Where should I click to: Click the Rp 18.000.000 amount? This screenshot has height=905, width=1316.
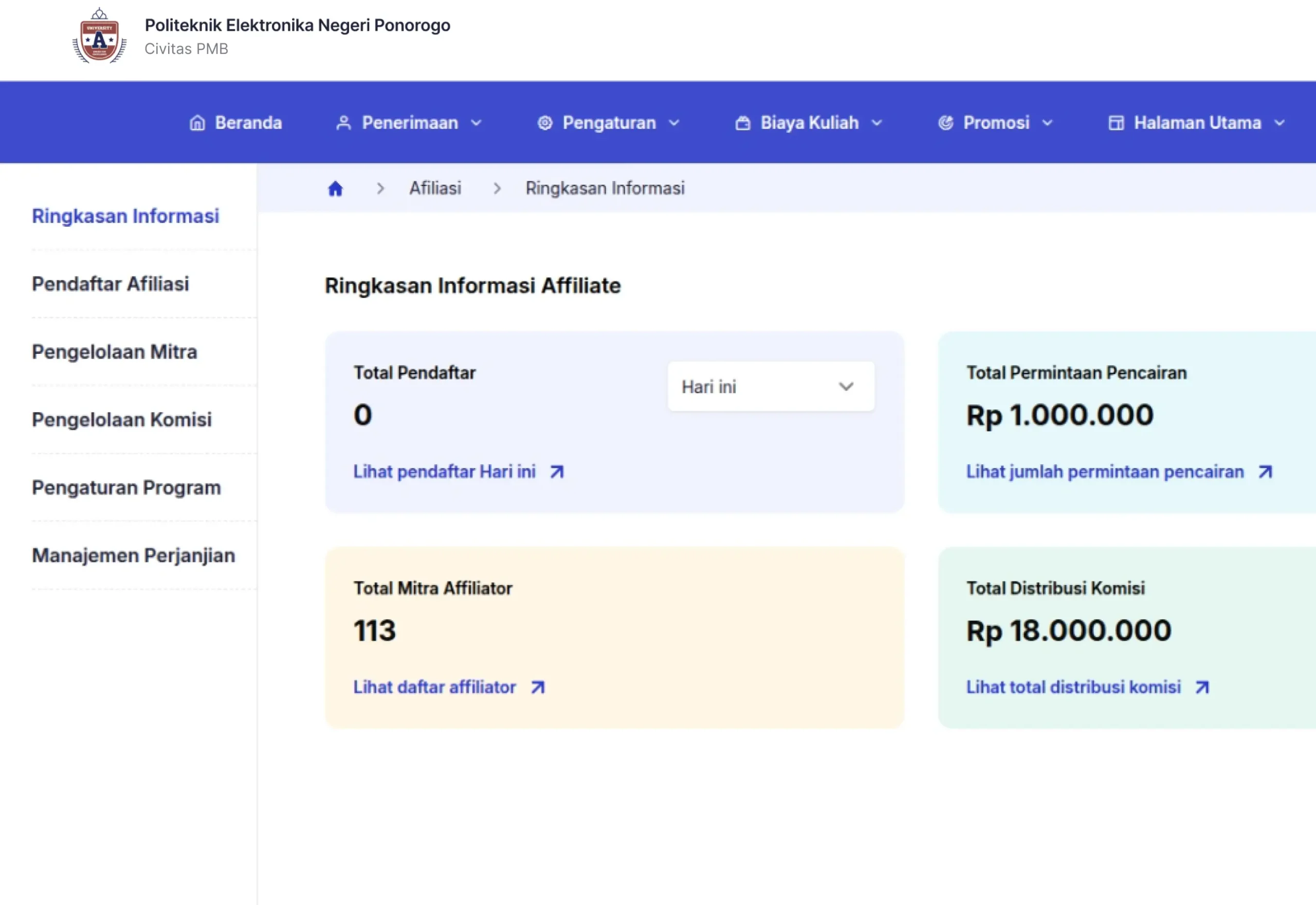pos(1069,631)
